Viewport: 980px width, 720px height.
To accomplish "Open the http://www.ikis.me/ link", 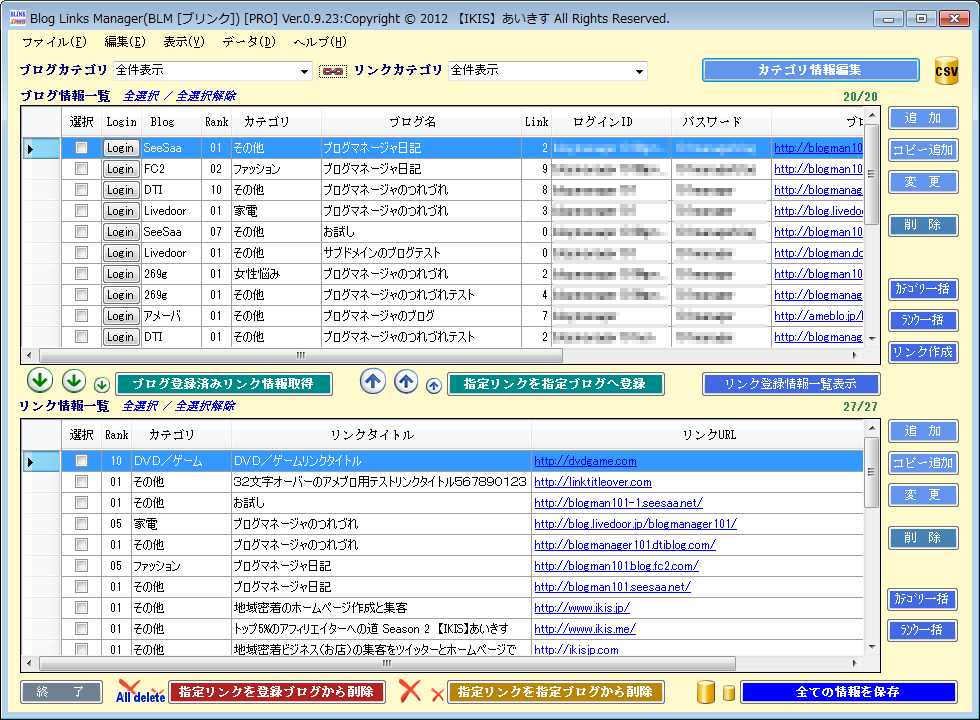I will [585, 629].
